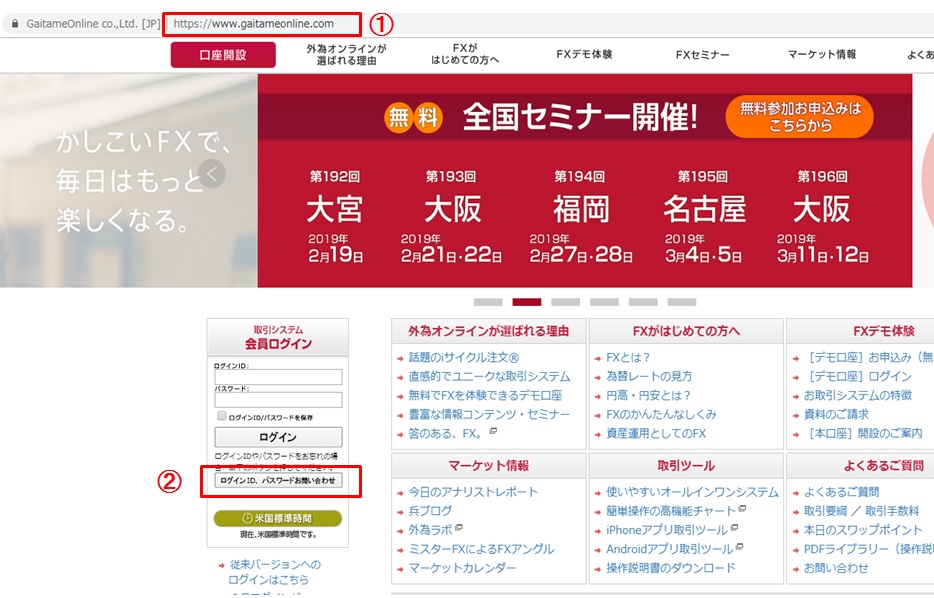Open 取引要綱／取引手数料 link
Viewport: 934px width, 598px height.
(861, 511)
